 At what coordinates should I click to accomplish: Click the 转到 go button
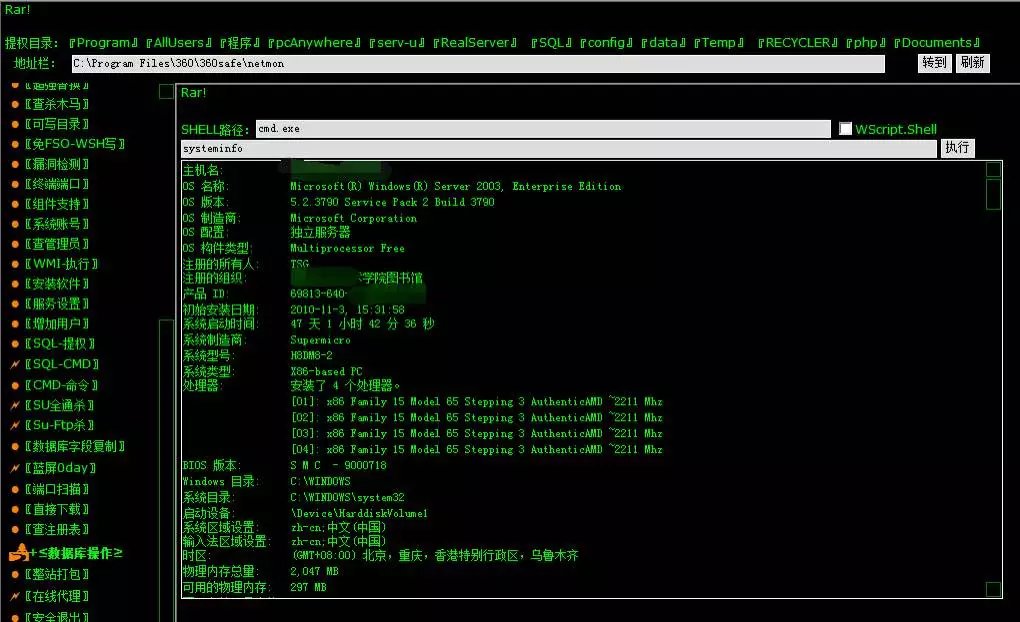[934, 62]
